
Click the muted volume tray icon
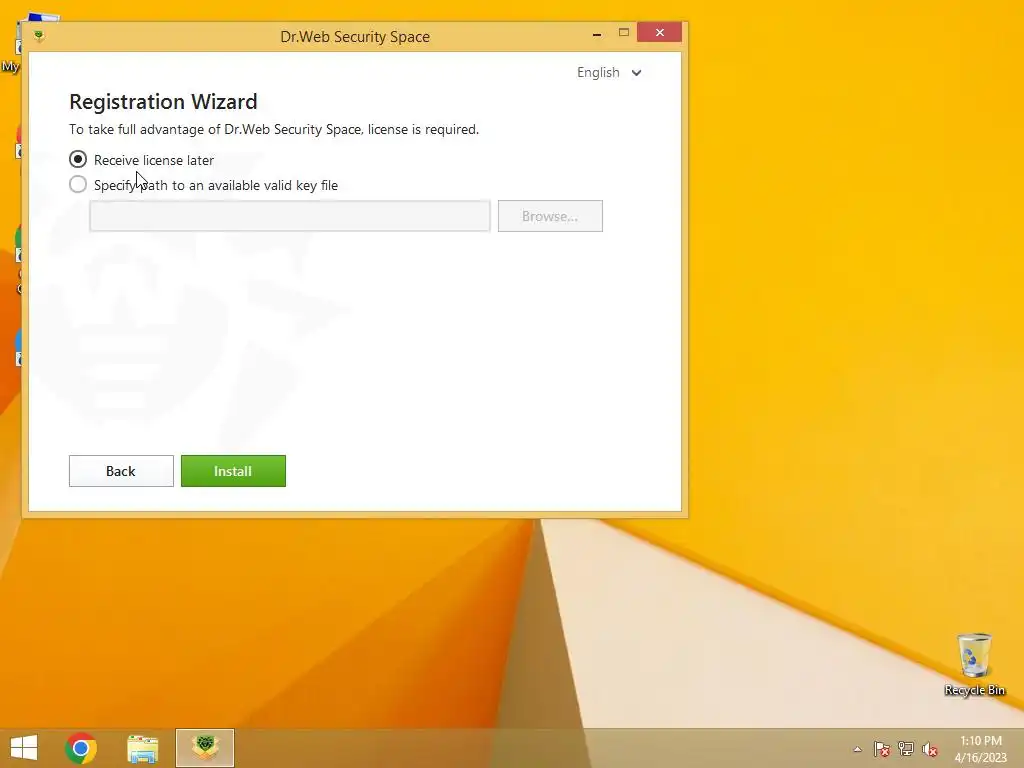tap(929, 749)
